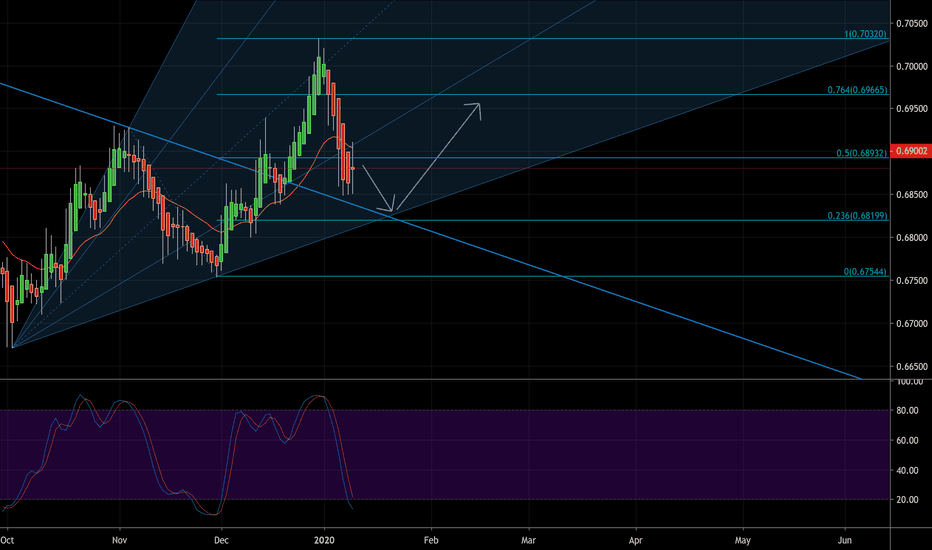
Task: Click the 0.70500 price axis value
Action: pos(912,23)
